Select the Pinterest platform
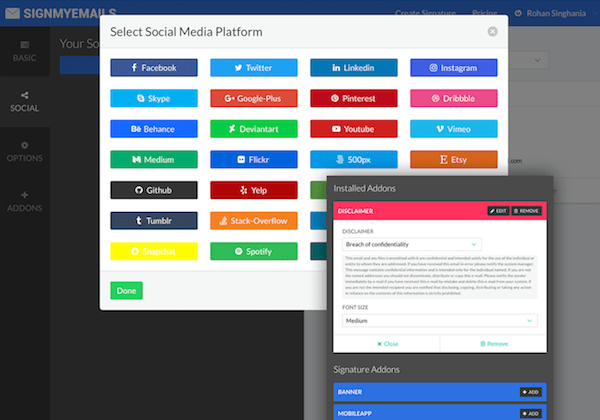This screenshot has height=420, width=600. tap(354, 98)
